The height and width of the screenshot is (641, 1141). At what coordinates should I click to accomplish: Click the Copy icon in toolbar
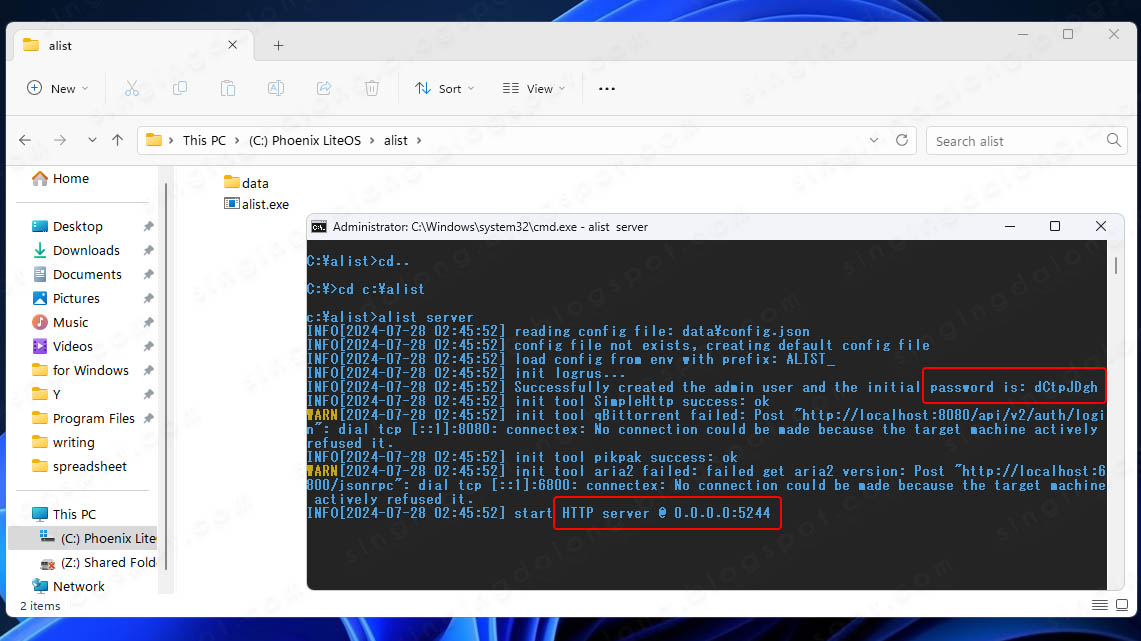pyautogui.click(x=180, y=89)
